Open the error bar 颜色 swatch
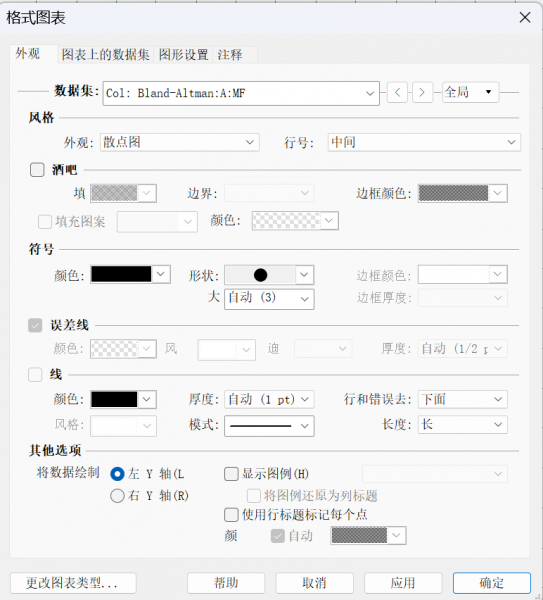Screen dimensions: 543x600 point(123,349)
